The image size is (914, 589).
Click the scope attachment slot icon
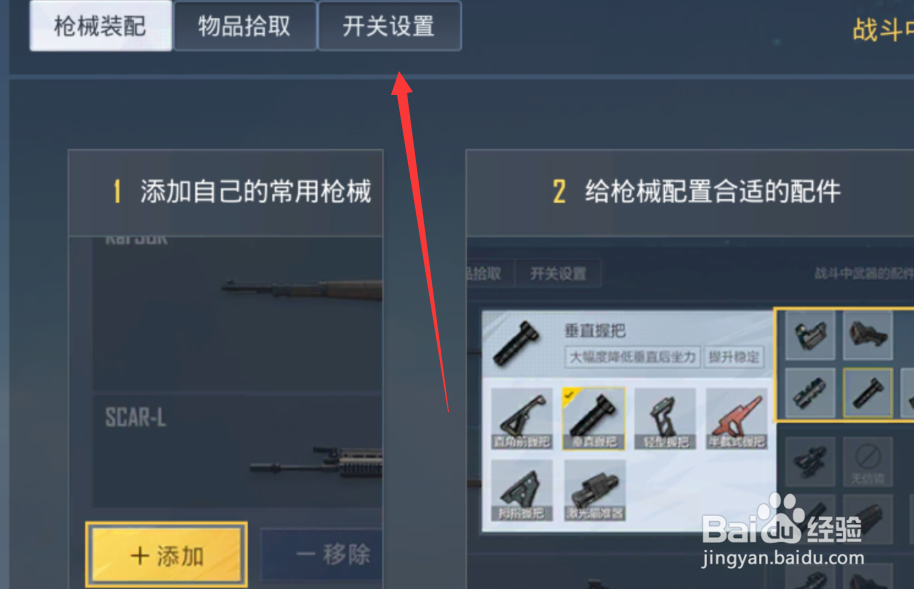tap(810, 392)
